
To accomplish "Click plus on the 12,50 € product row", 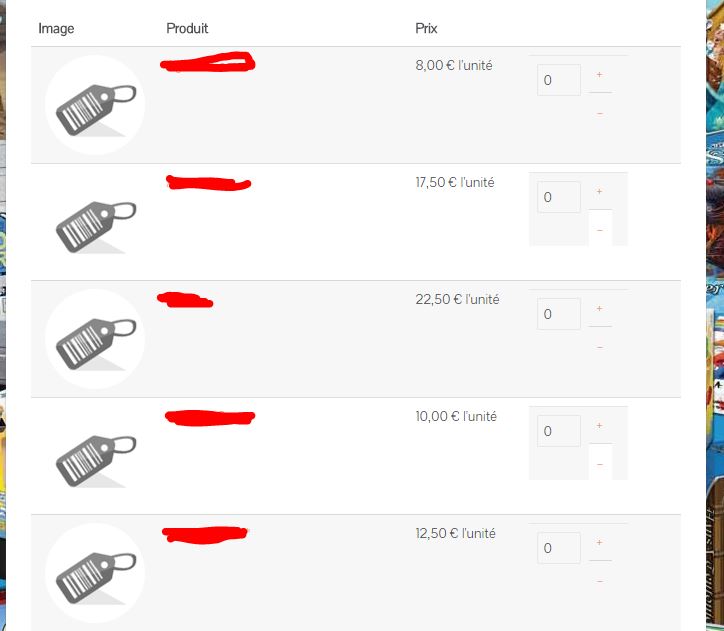I will pos(600,543).
